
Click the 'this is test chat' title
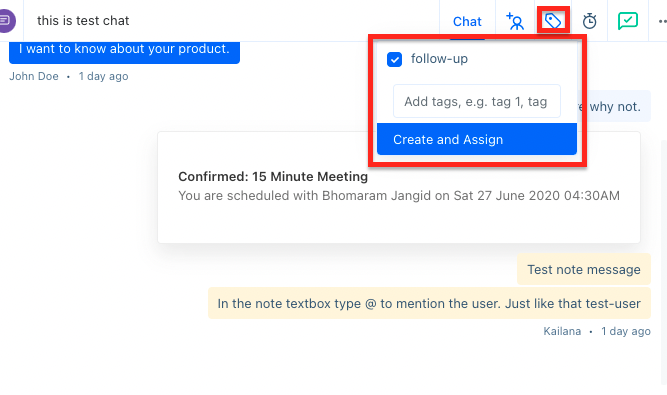(83, 20)
